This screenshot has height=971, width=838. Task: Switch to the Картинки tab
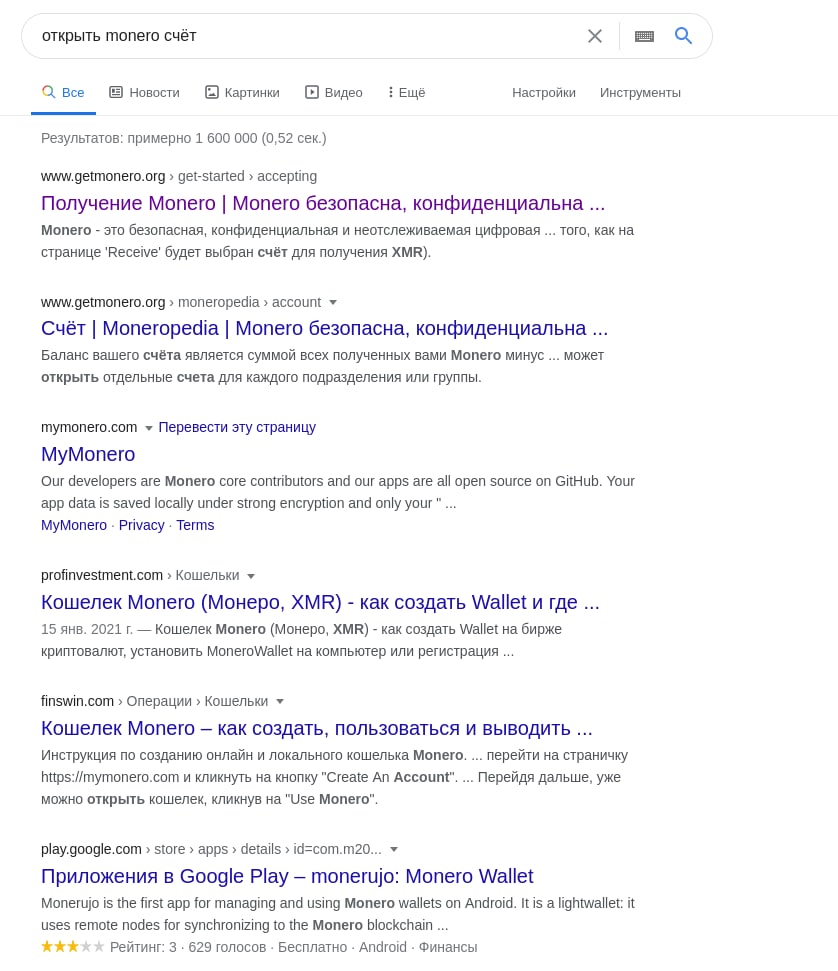click(242, 93)
